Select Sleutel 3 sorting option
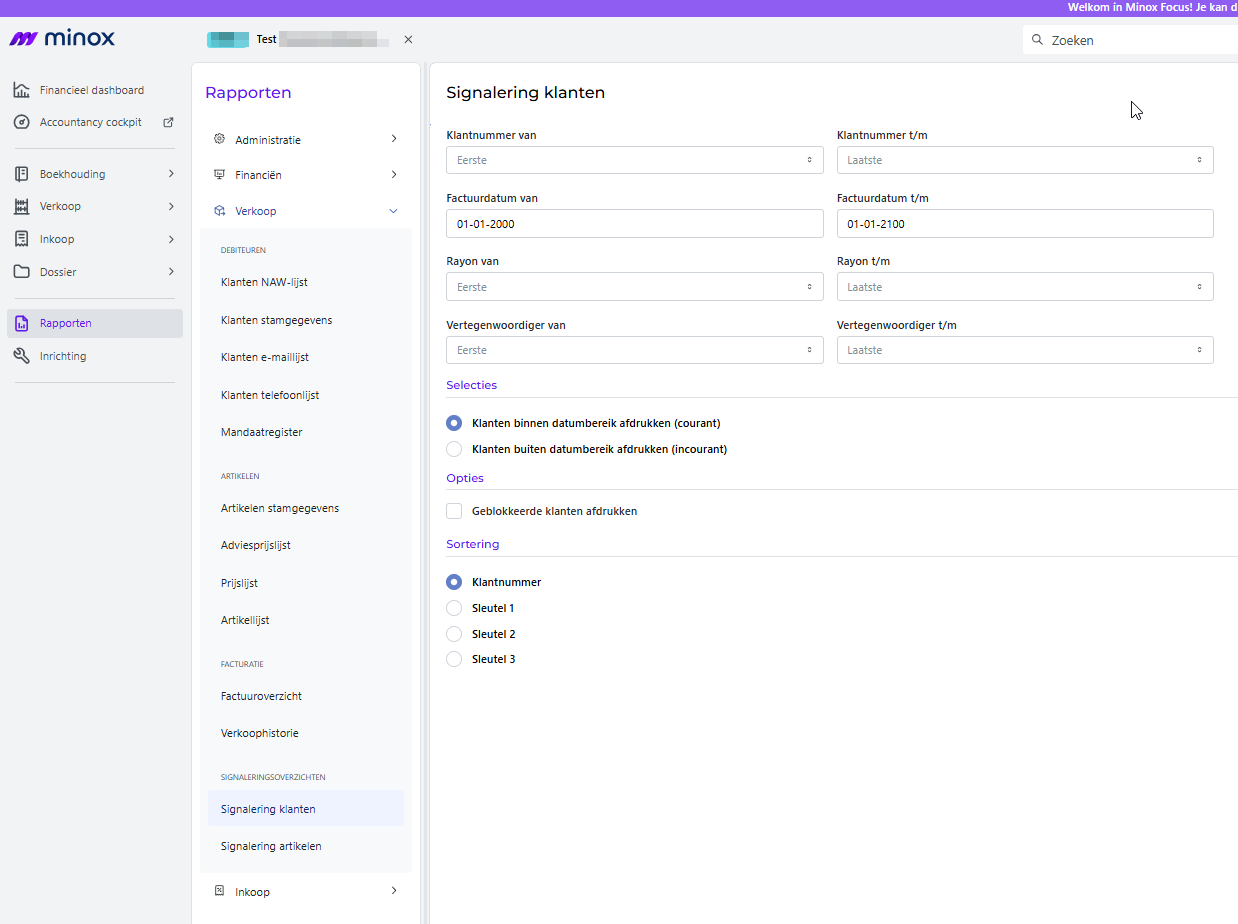The width and height of the screenshot is (1238, 924). [x=454, y=659]
